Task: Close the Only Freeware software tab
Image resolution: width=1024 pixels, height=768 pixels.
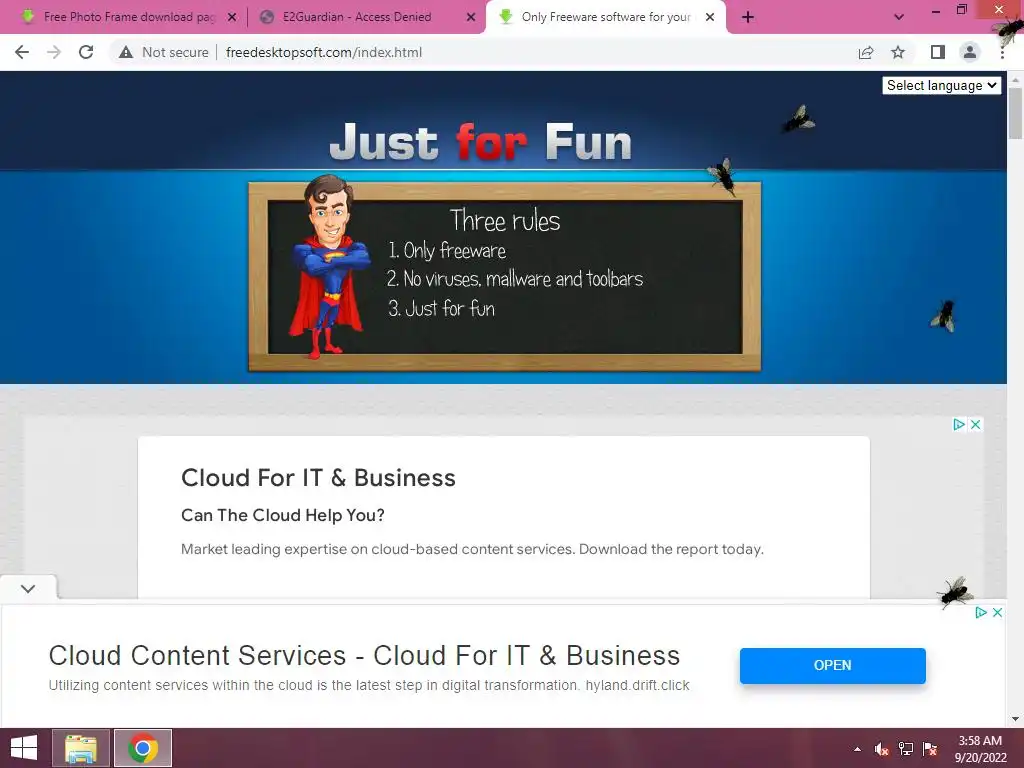Action: tap(710, 17)
